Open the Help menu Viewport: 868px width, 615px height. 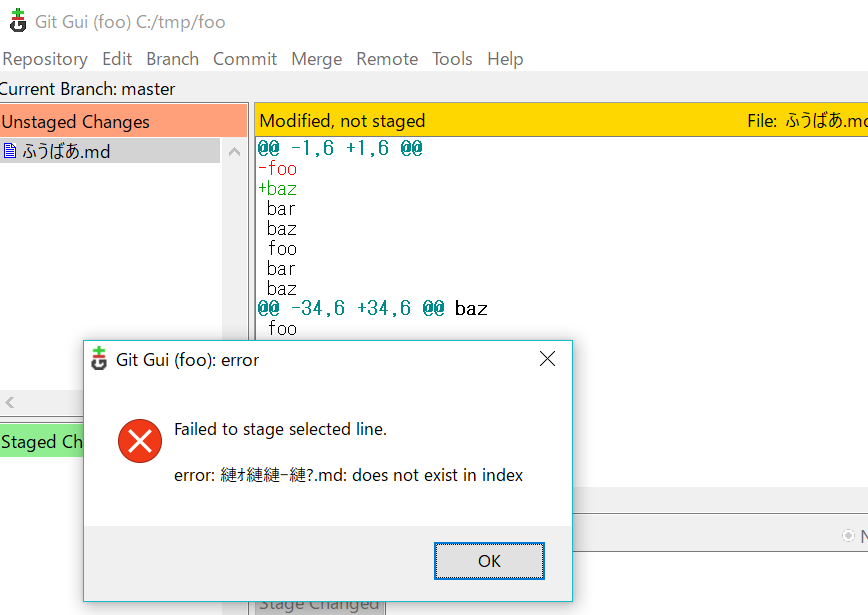pos(505,59)
